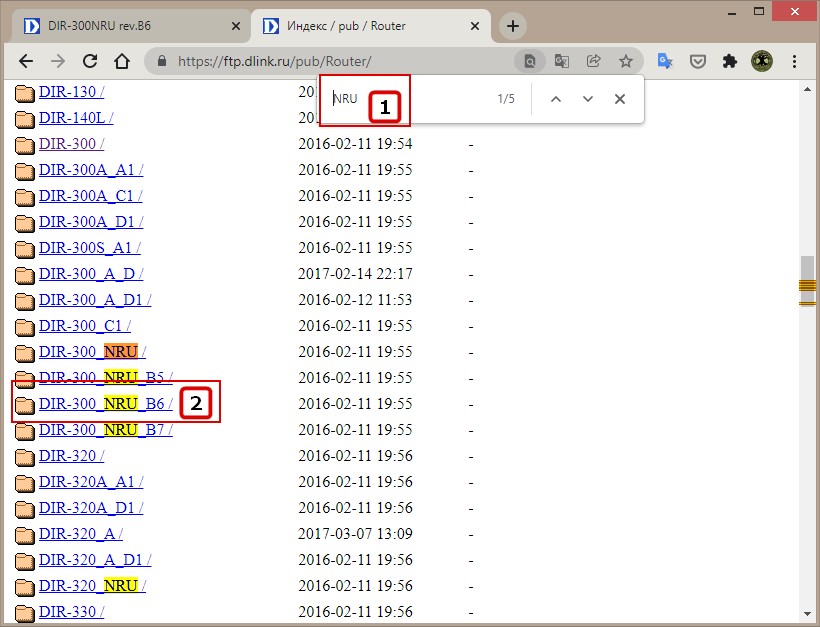Viewport: 820px width, 627px height.
Task: Open a new browser tab
Action: pyautogui.click(x=512, y=26)
